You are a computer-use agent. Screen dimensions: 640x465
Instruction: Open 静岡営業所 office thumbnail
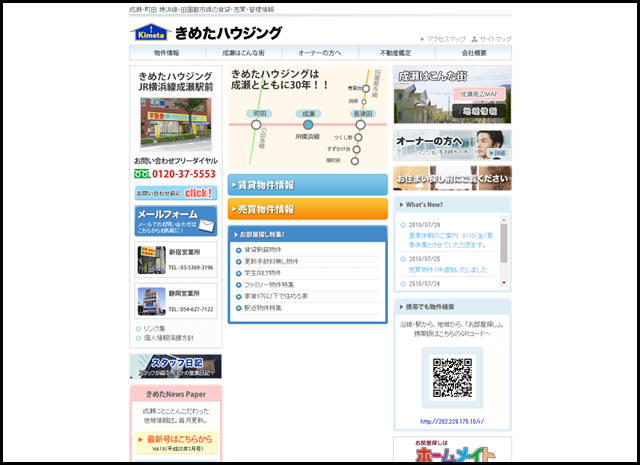click(151, 301)
